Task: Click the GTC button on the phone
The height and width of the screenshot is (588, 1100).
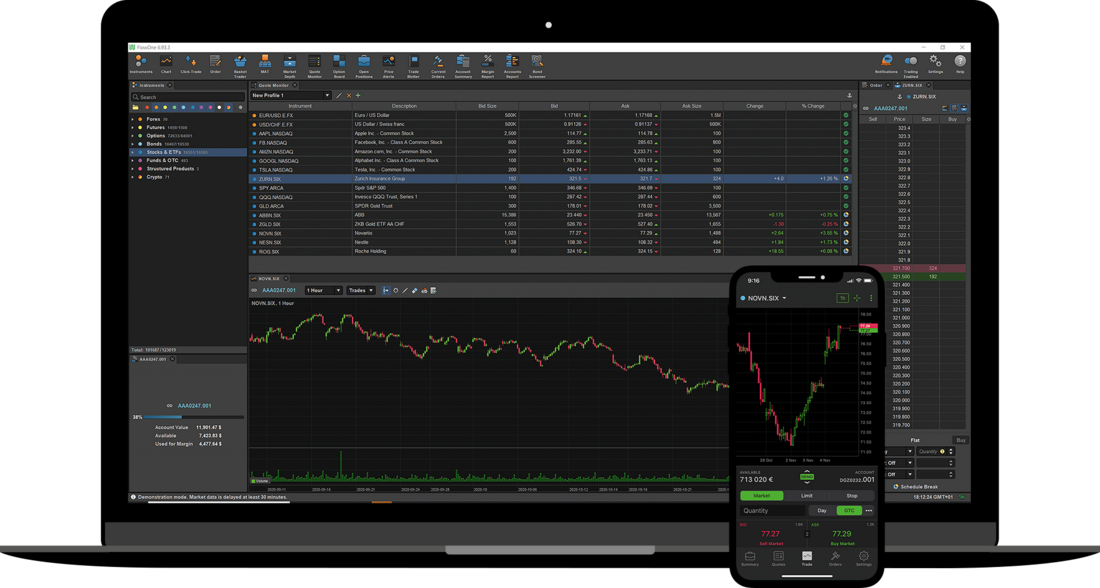Action: pos(849,510)
